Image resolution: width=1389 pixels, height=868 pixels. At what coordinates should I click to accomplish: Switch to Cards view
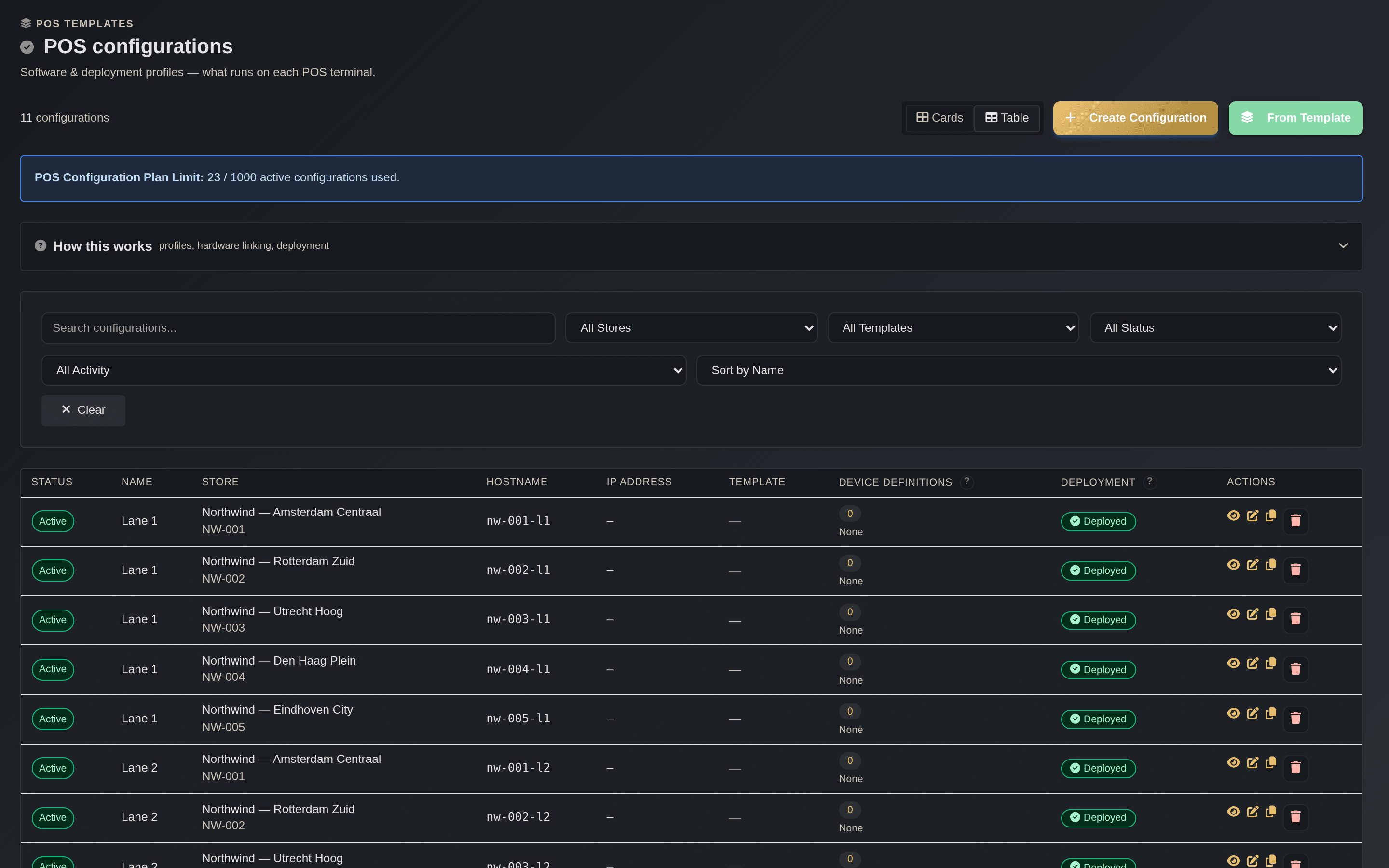click(940, 118)
